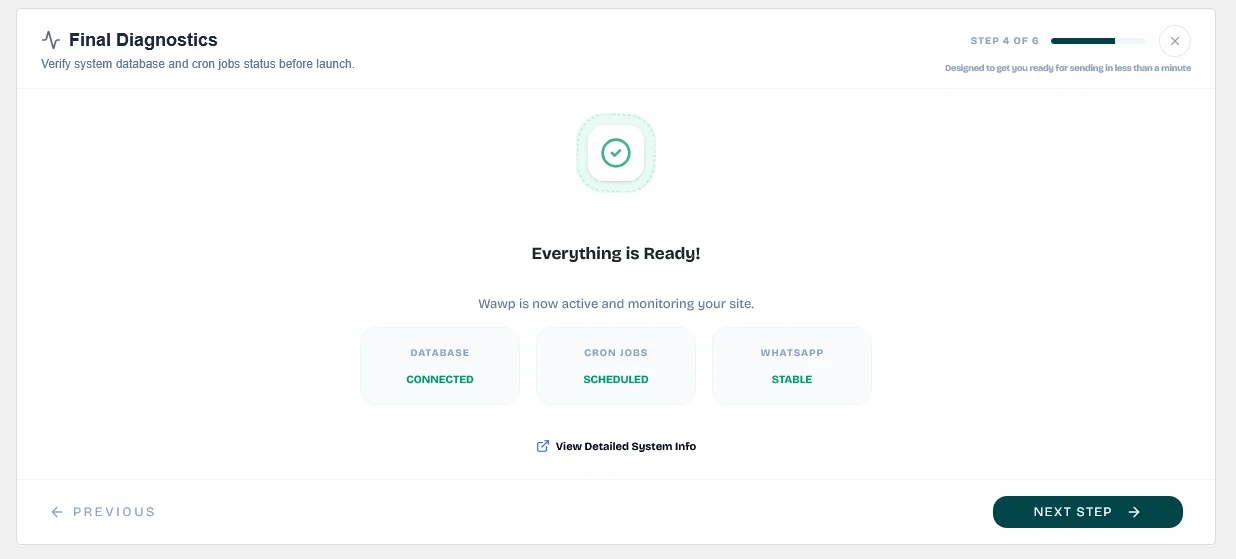This screenshot has height=559, width=1236.
Task: Select the WhatsApp Stable status card
Action: click(x=792, y=366)
